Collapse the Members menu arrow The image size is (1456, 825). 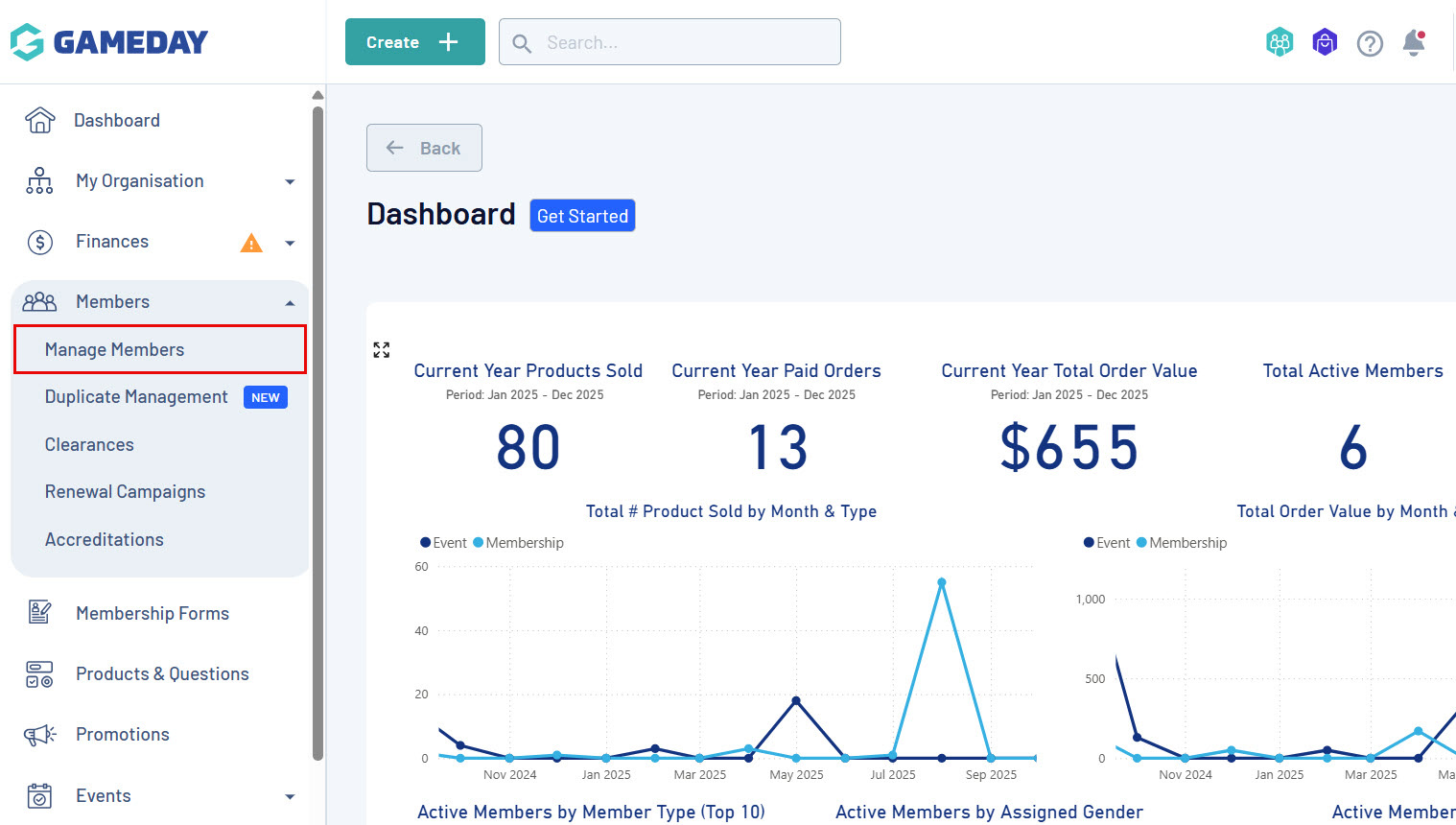point(290,303)
